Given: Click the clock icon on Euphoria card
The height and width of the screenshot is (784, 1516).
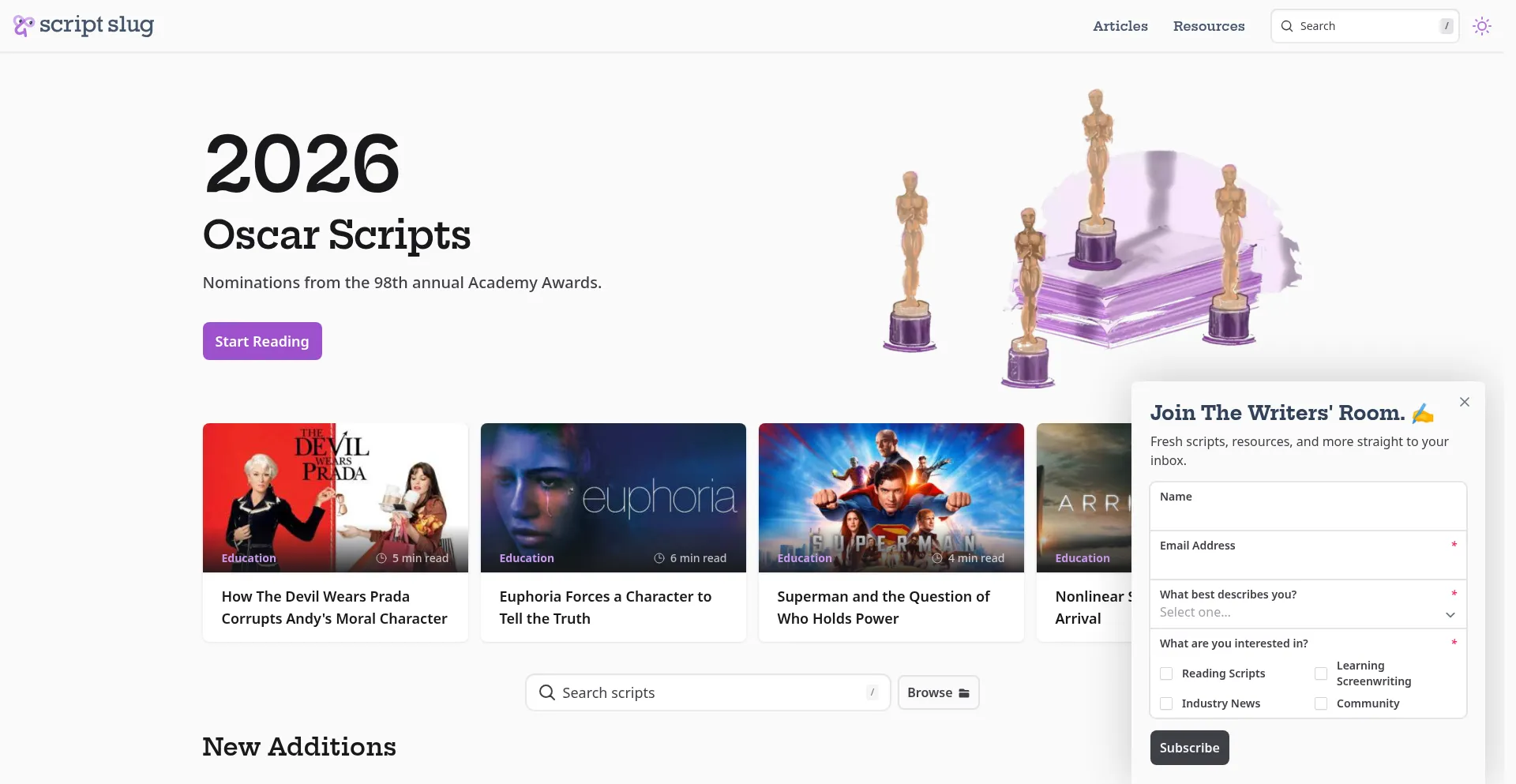Looking at the screenshot, I should [x=659, y=558].
